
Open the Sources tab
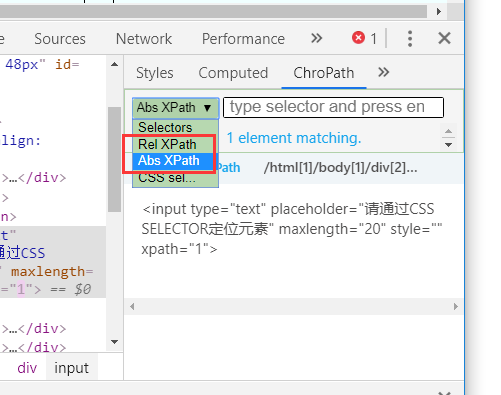tap(60, 39)
